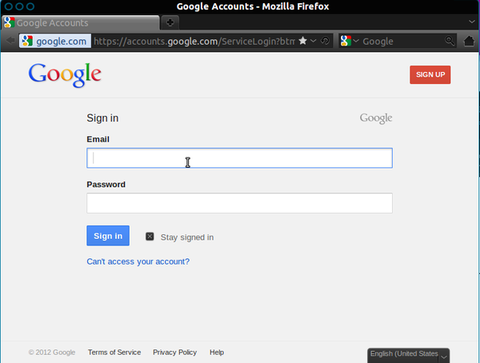Open a new tab with plus button

[x=170, y=23]
